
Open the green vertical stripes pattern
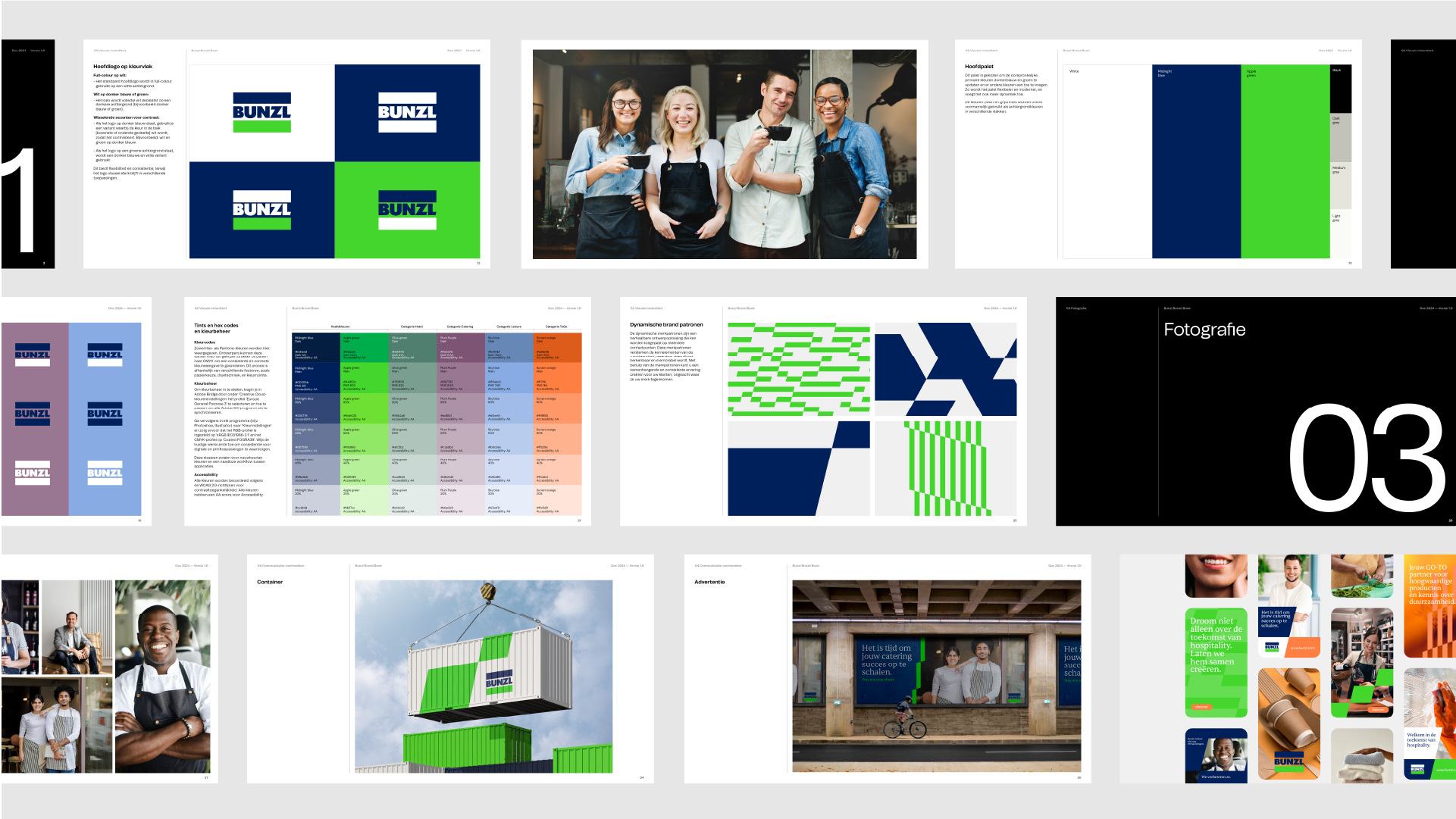[x=945, y=468]
